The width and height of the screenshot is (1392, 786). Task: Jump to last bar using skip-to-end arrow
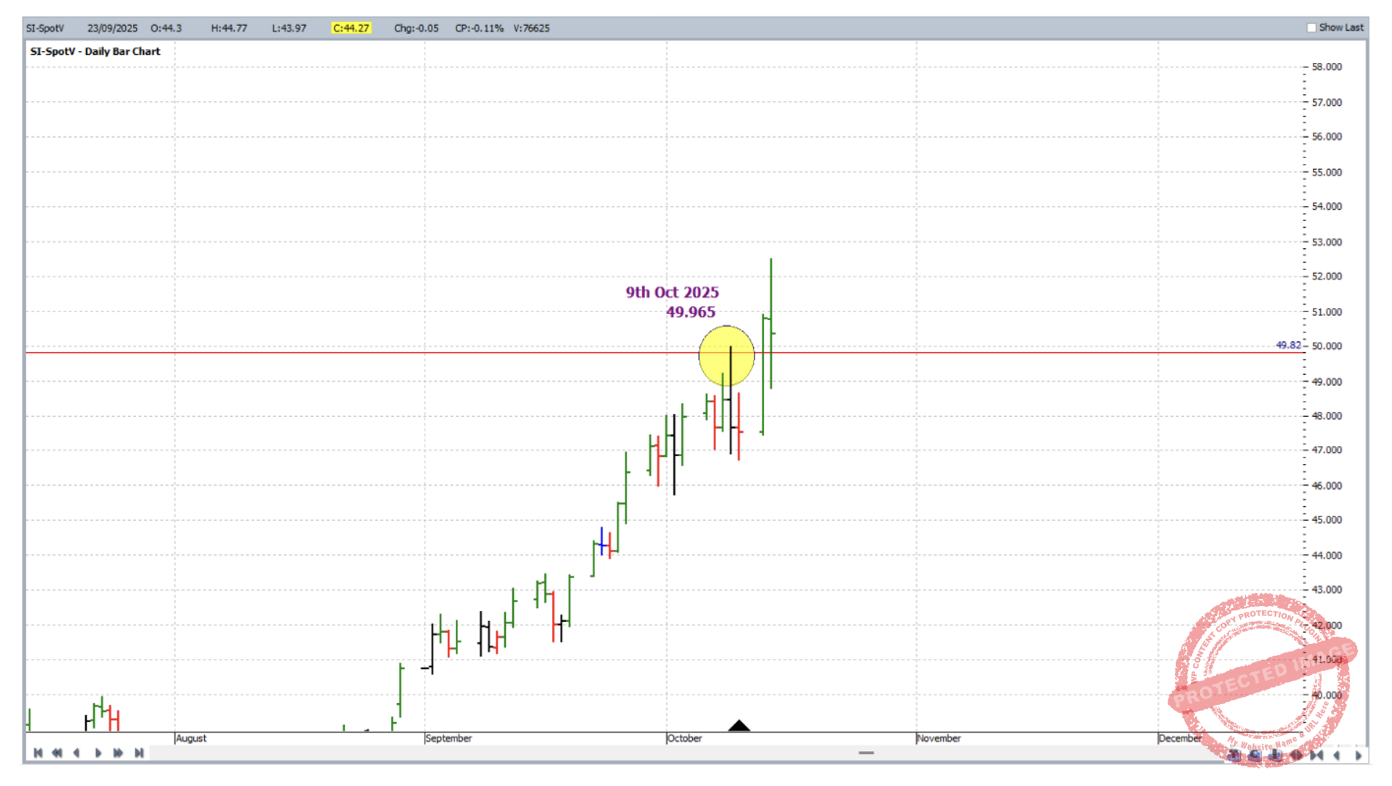coord(139,753)
